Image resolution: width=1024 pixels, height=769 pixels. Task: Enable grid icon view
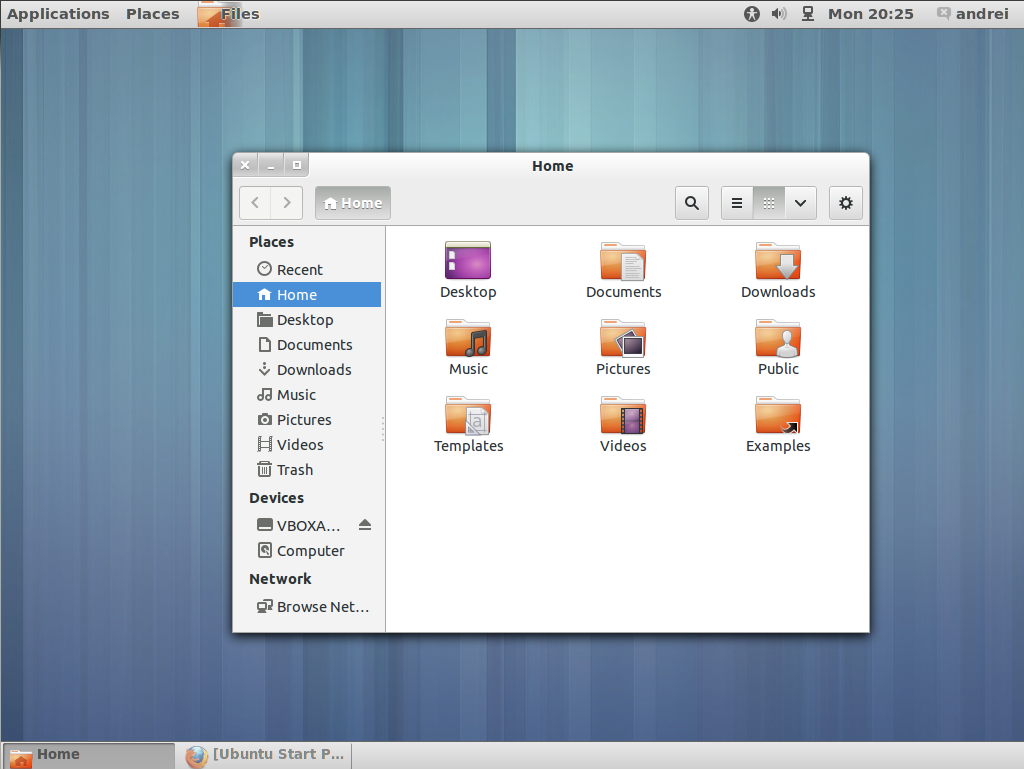point(768,202)
